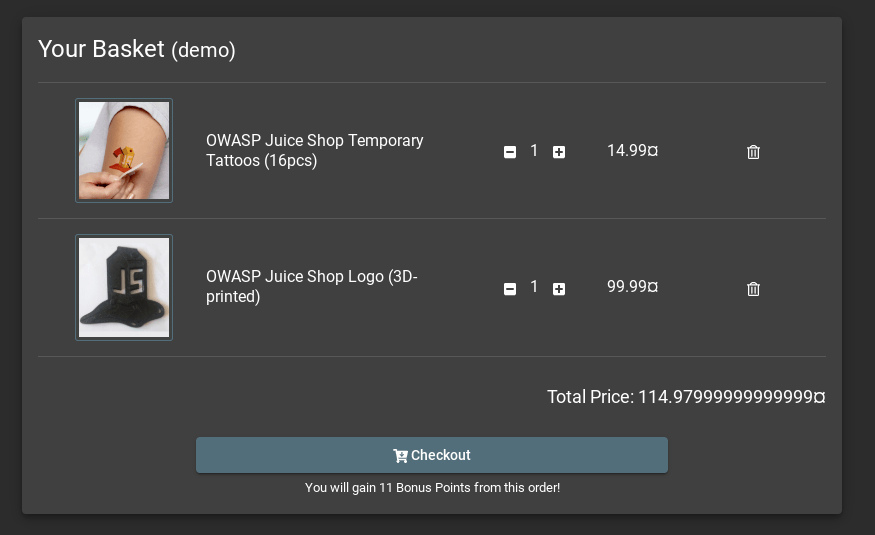Click the 14.99 price of the tattoos
This screenshot has height=535, width=875.
[x=632, y=151]
